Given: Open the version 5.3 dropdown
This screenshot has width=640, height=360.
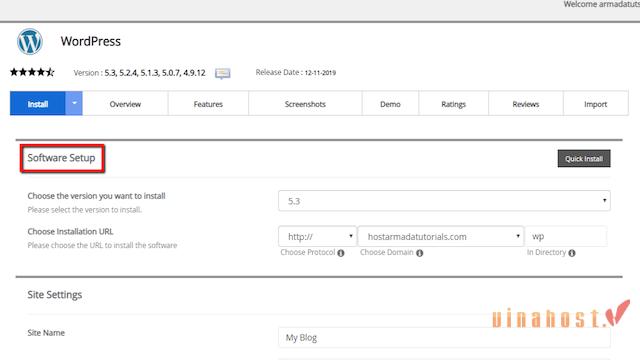Looking at the screenshot, I should [x=444, y=201].
